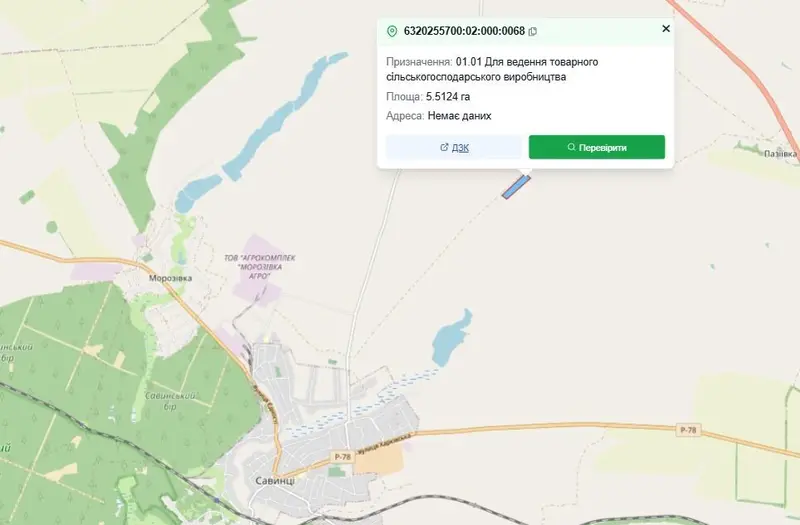Click the Савинці town label

(x=275, y=481)
